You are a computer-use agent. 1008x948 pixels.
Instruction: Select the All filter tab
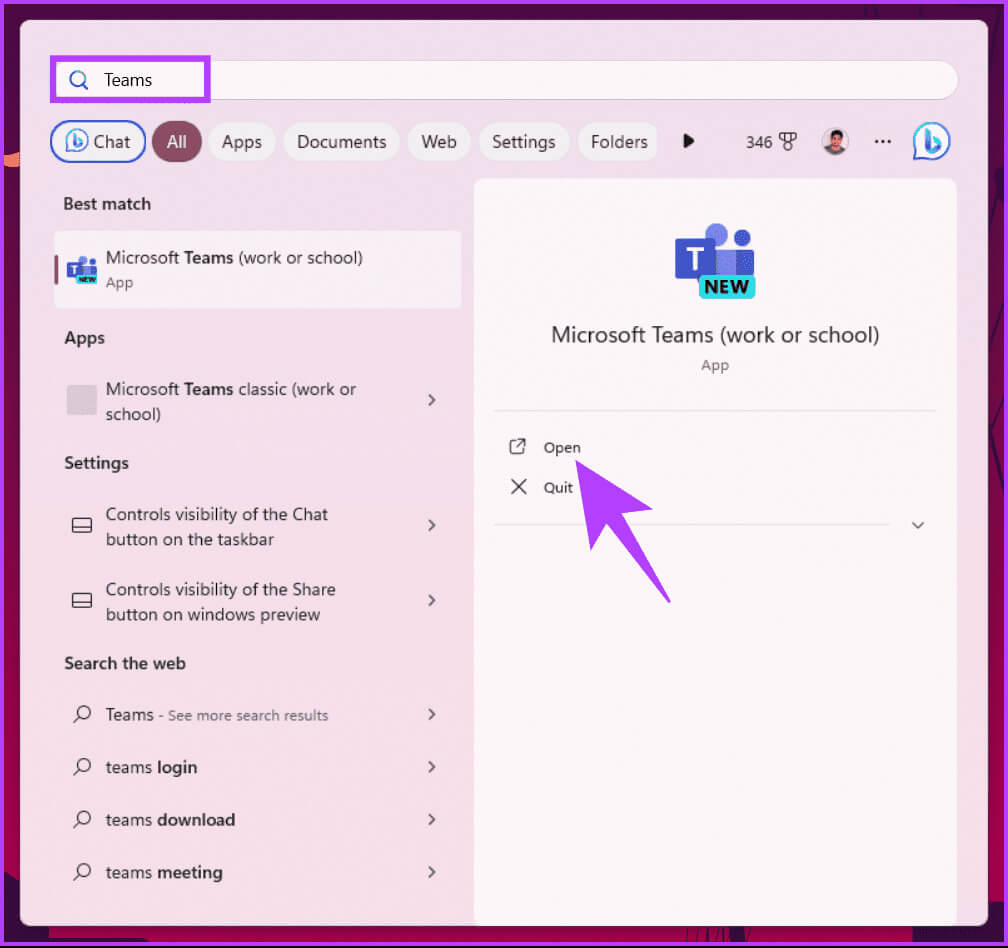[177, 141]
